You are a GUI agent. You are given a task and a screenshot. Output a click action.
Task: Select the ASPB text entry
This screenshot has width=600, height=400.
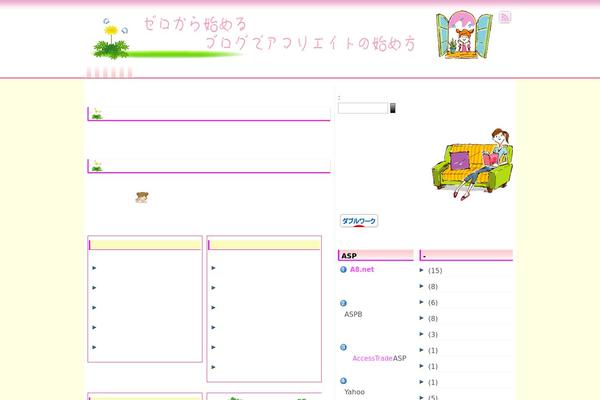353,314
